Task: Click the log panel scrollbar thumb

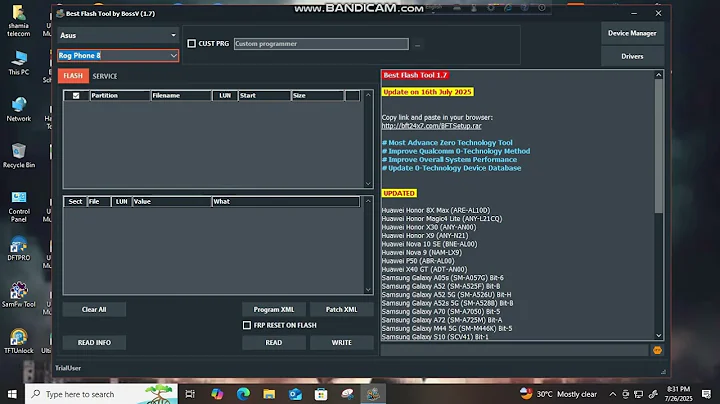Action: click(658, 146)
